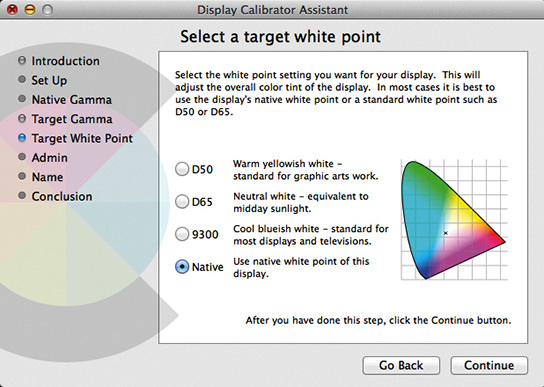544x387 pixels.
Task: Select the 9300 cool white radio button
Action: (182, 234)
